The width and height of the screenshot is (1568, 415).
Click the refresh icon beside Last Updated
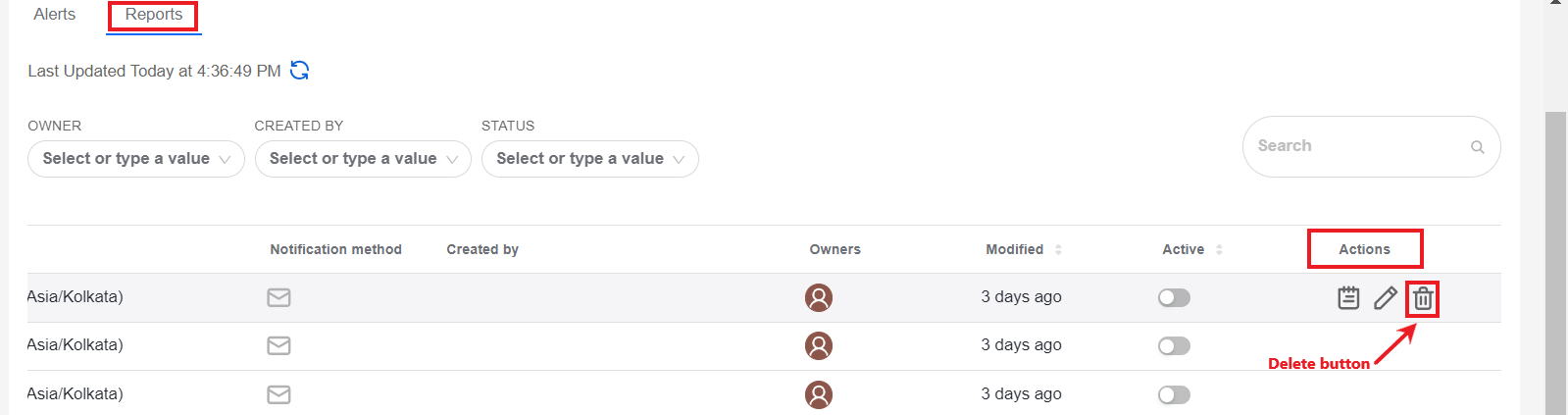(x=300, y=71)
